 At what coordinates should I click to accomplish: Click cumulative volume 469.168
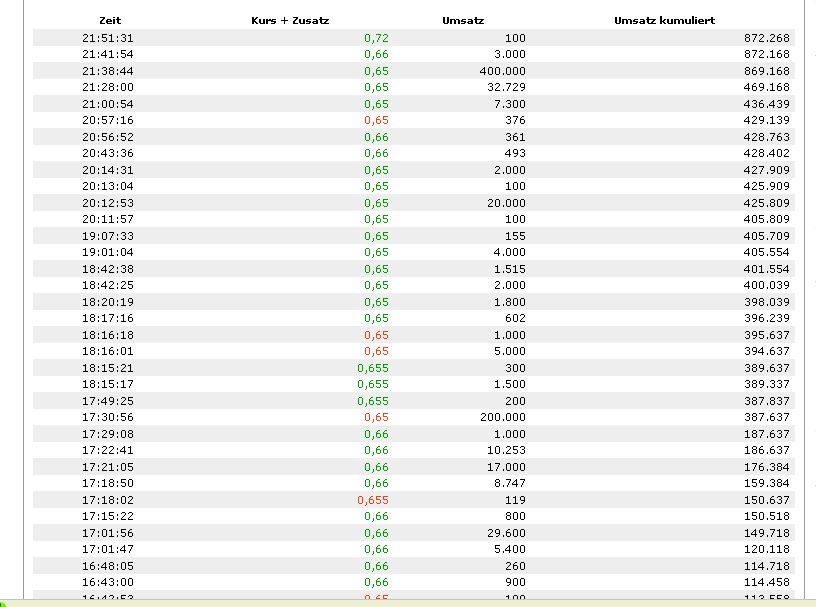point(767,87)
